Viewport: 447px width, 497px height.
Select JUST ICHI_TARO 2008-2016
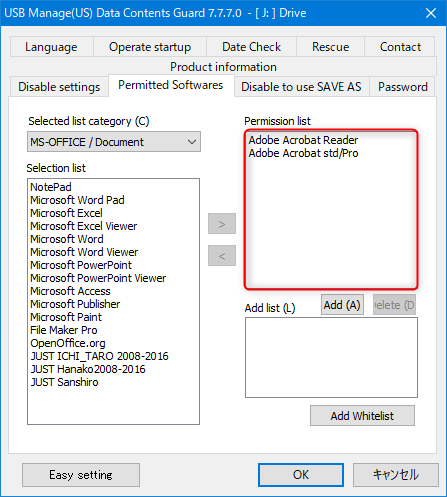(x=99, y=356)
